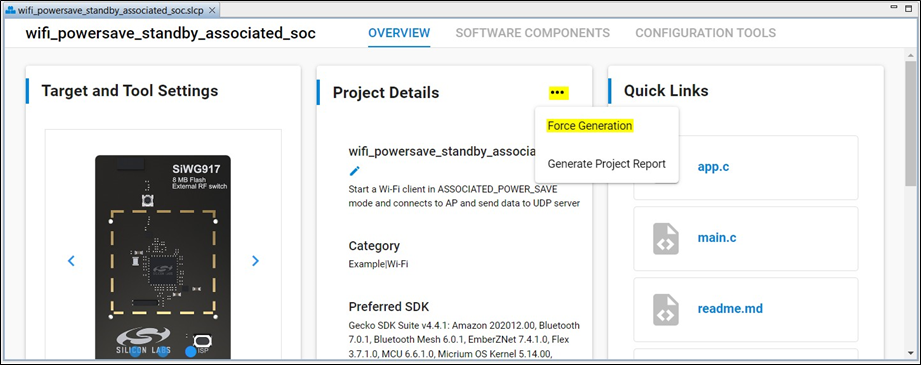The width and height of the screenshot is (921, 365).
Task: Select the Overview tab
Action: click(399, 33)
